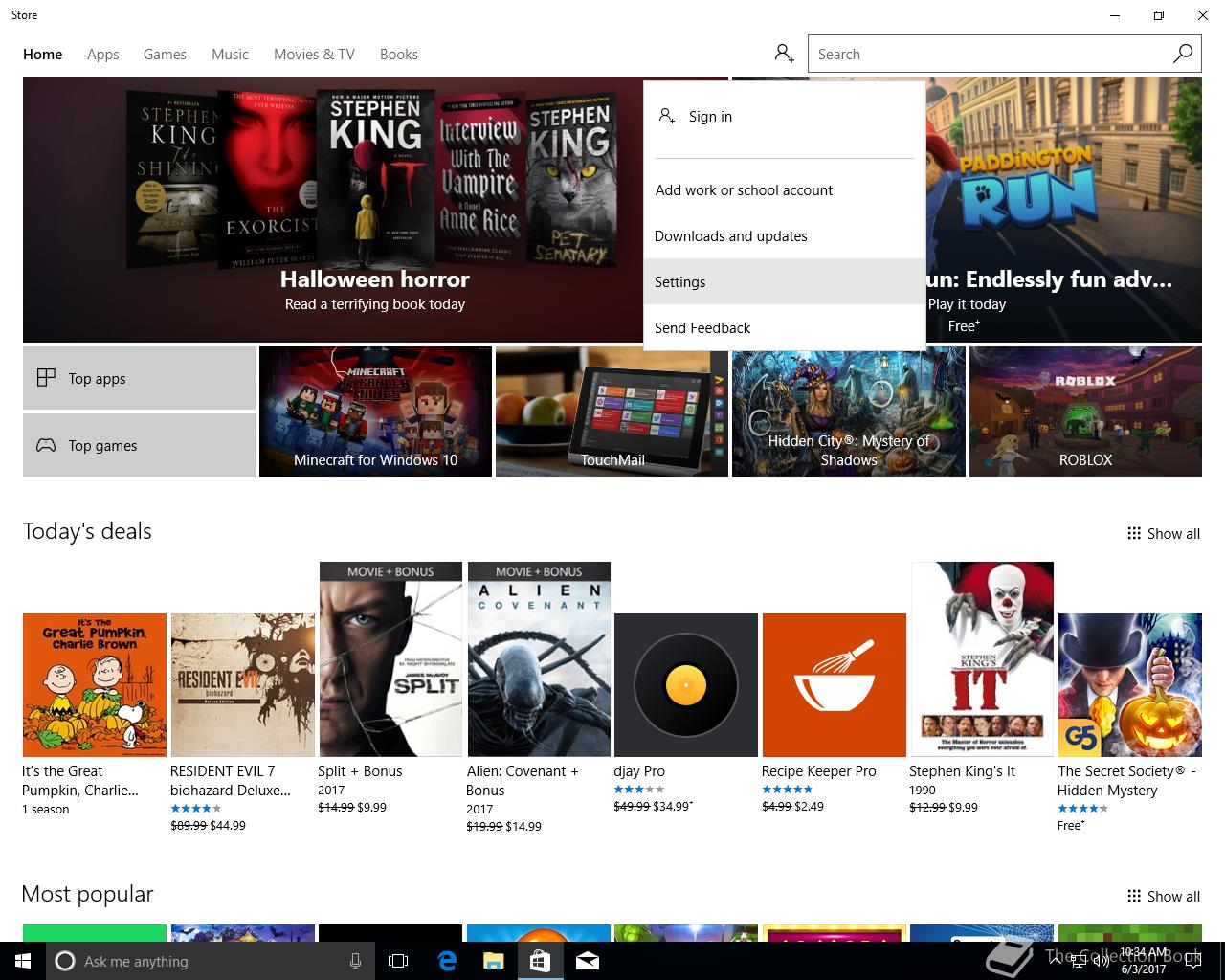Choose Add work or school account
1225x980 pixels.
(785, 189)
